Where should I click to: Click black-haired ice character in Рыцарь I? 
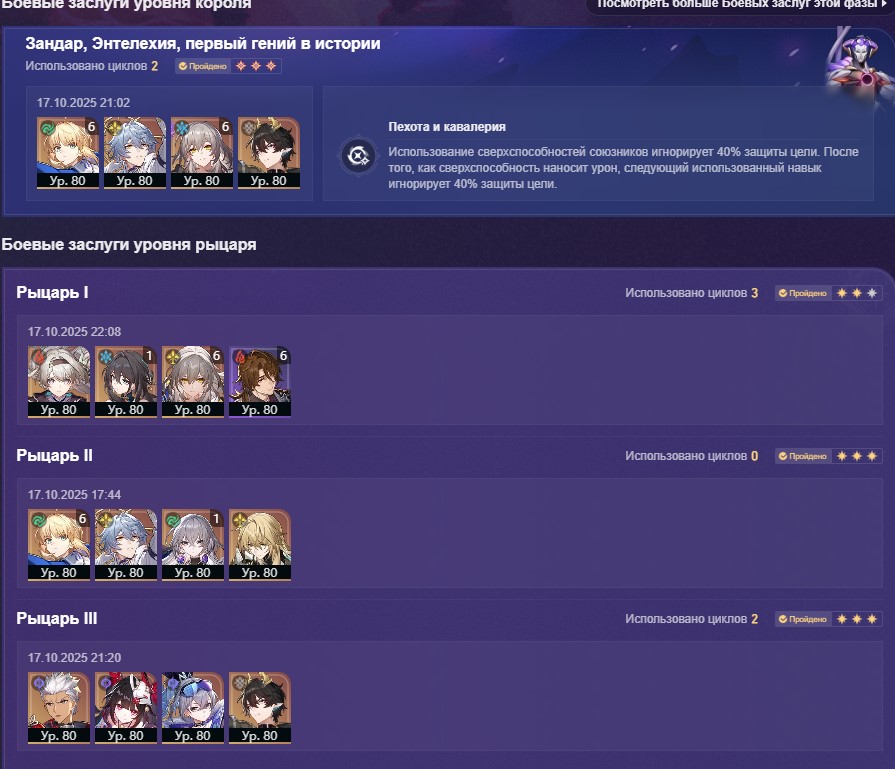click(x=126, y=382)
